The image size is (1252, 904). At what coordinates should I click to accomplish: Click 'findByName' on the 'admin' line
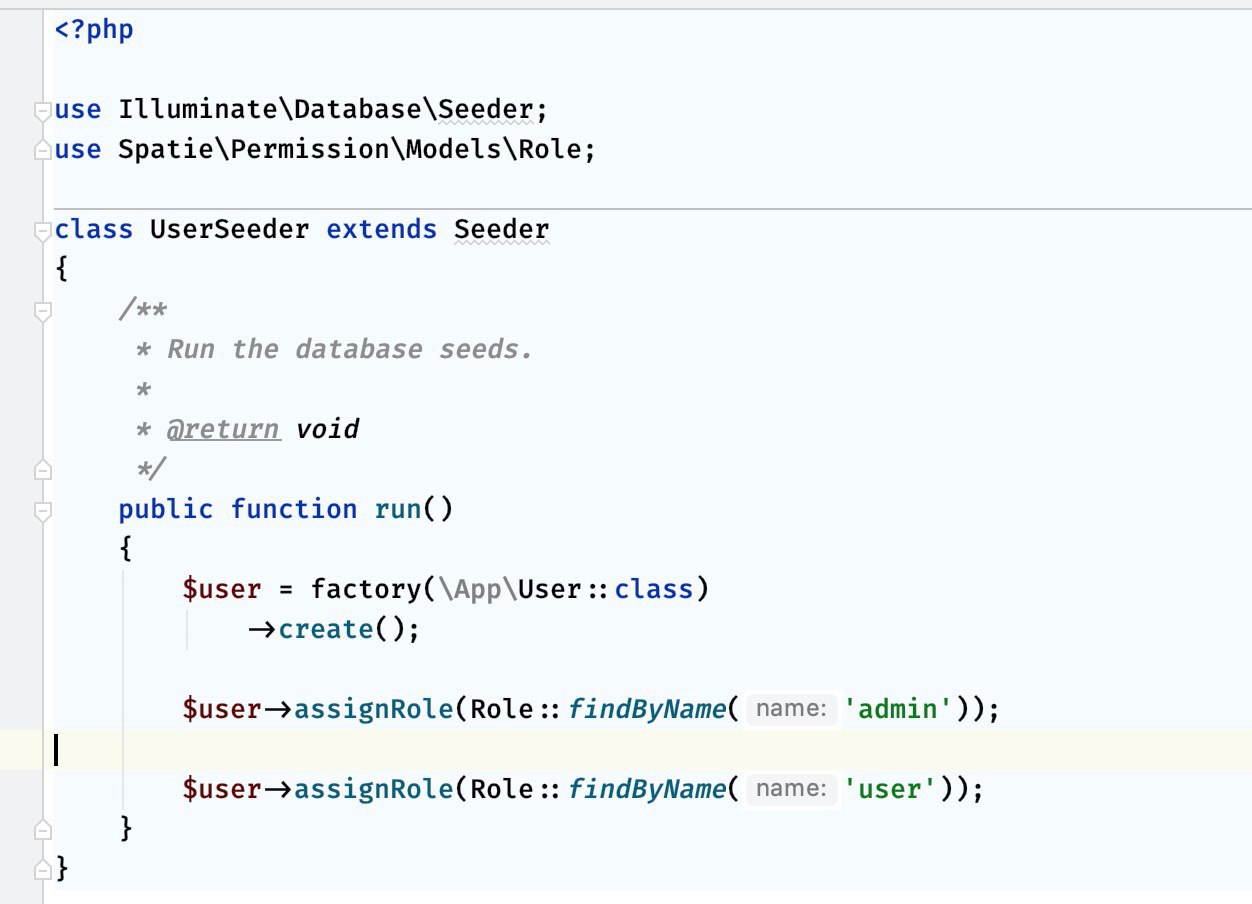(647, 709)
